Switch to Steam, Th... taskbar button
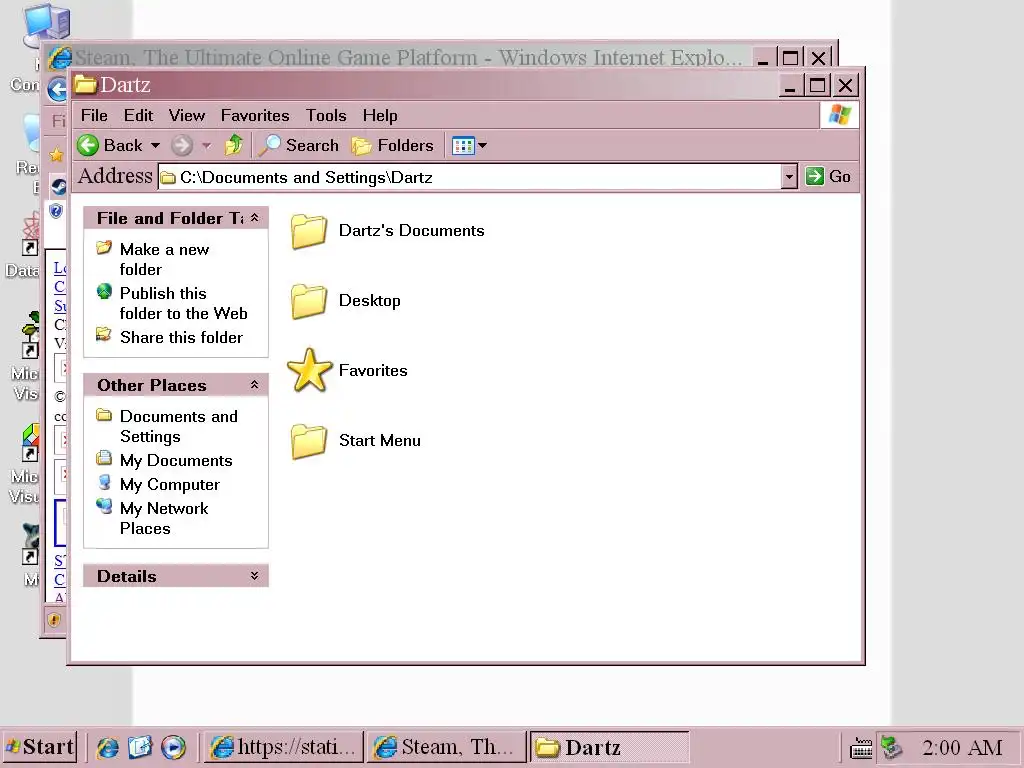This screenshot has width=1024, height=768. pos(447,746)
